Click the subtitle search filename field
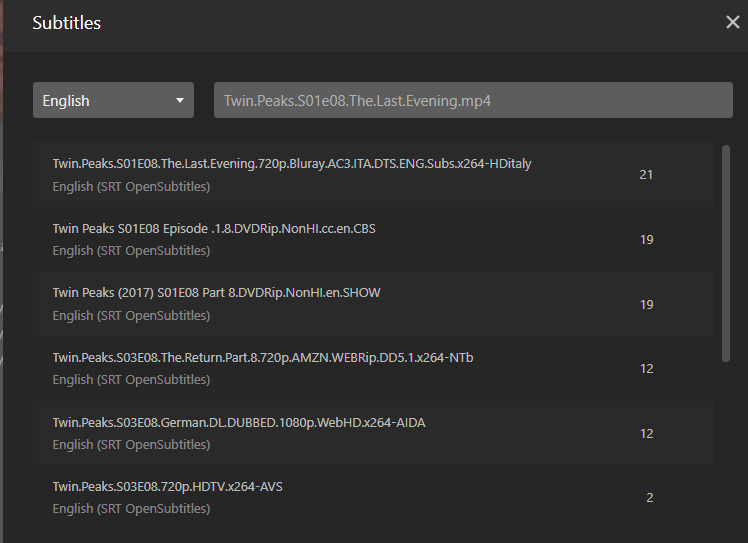The image size is (748, 543). click(473, 100)
